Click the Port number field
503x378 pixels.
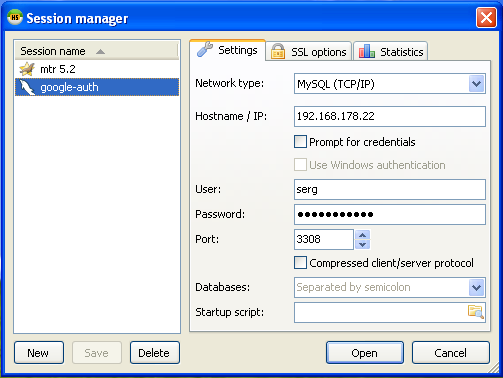tap(324, 239)
